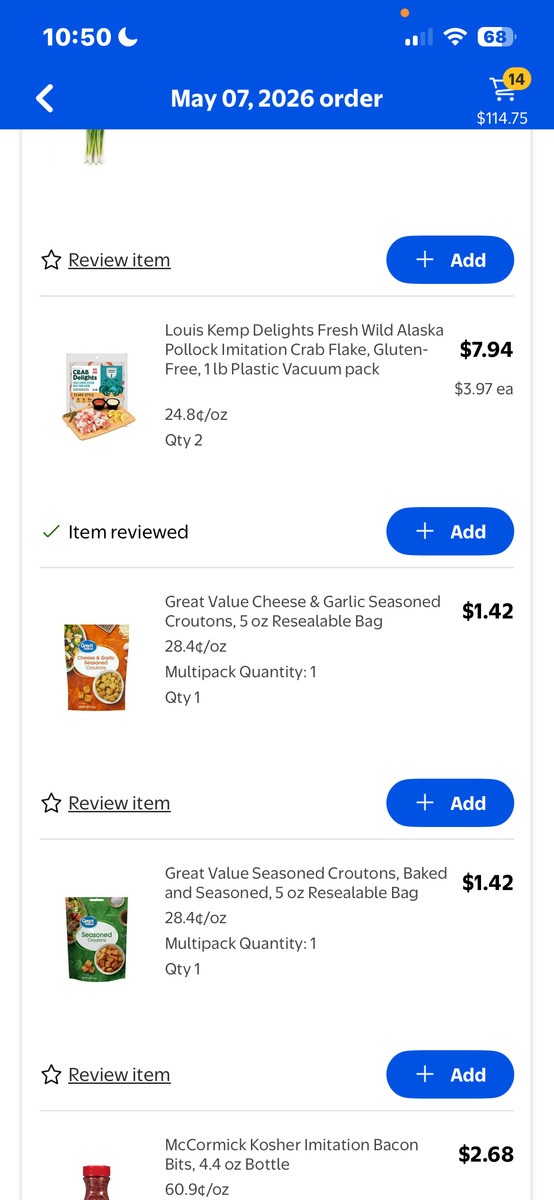Open the topmost Review item link
The image size is (554, 1200).
[x=119, y=260]
